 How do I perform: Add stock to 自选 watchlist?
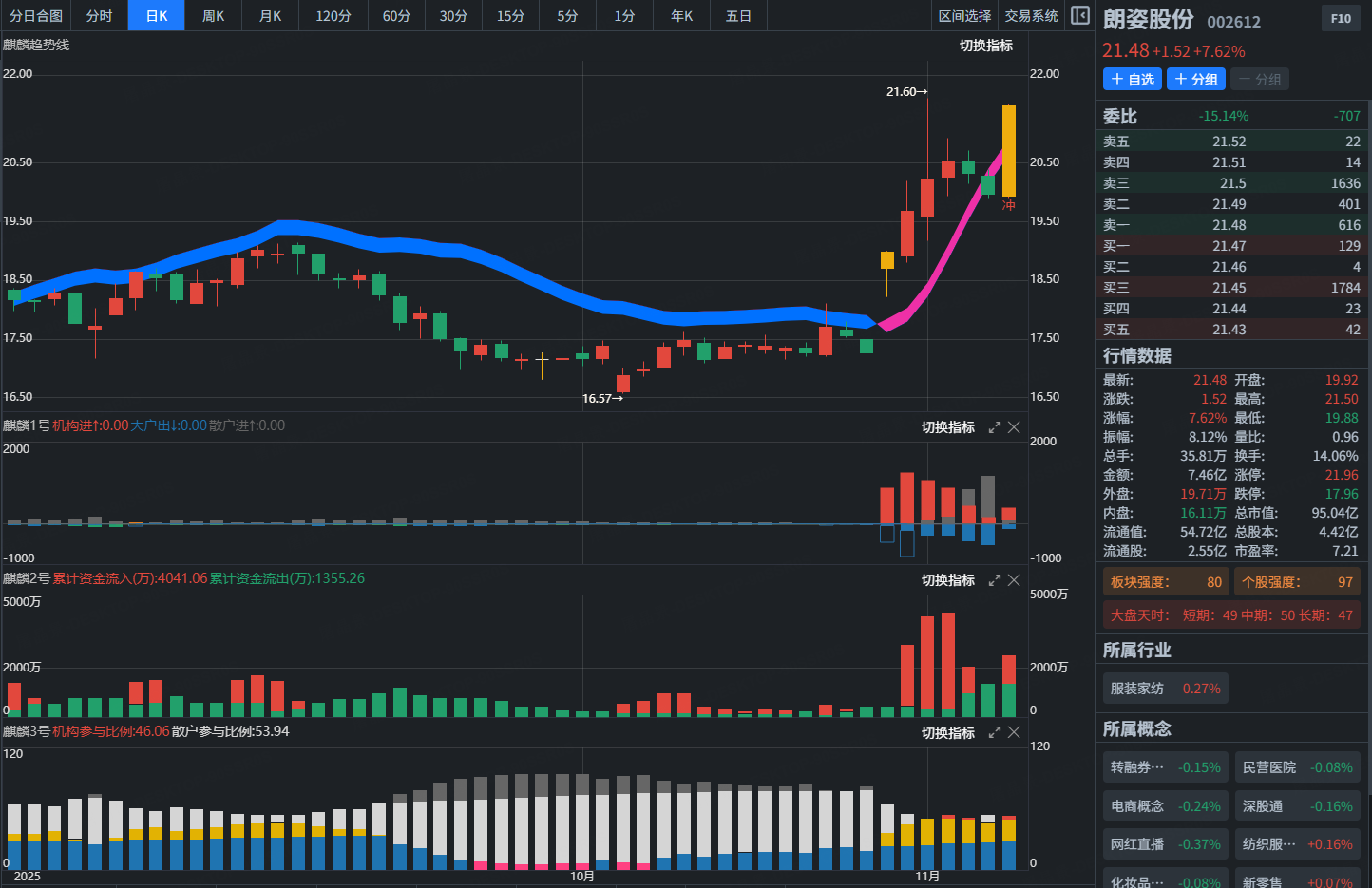click(x=1133, y=80)
